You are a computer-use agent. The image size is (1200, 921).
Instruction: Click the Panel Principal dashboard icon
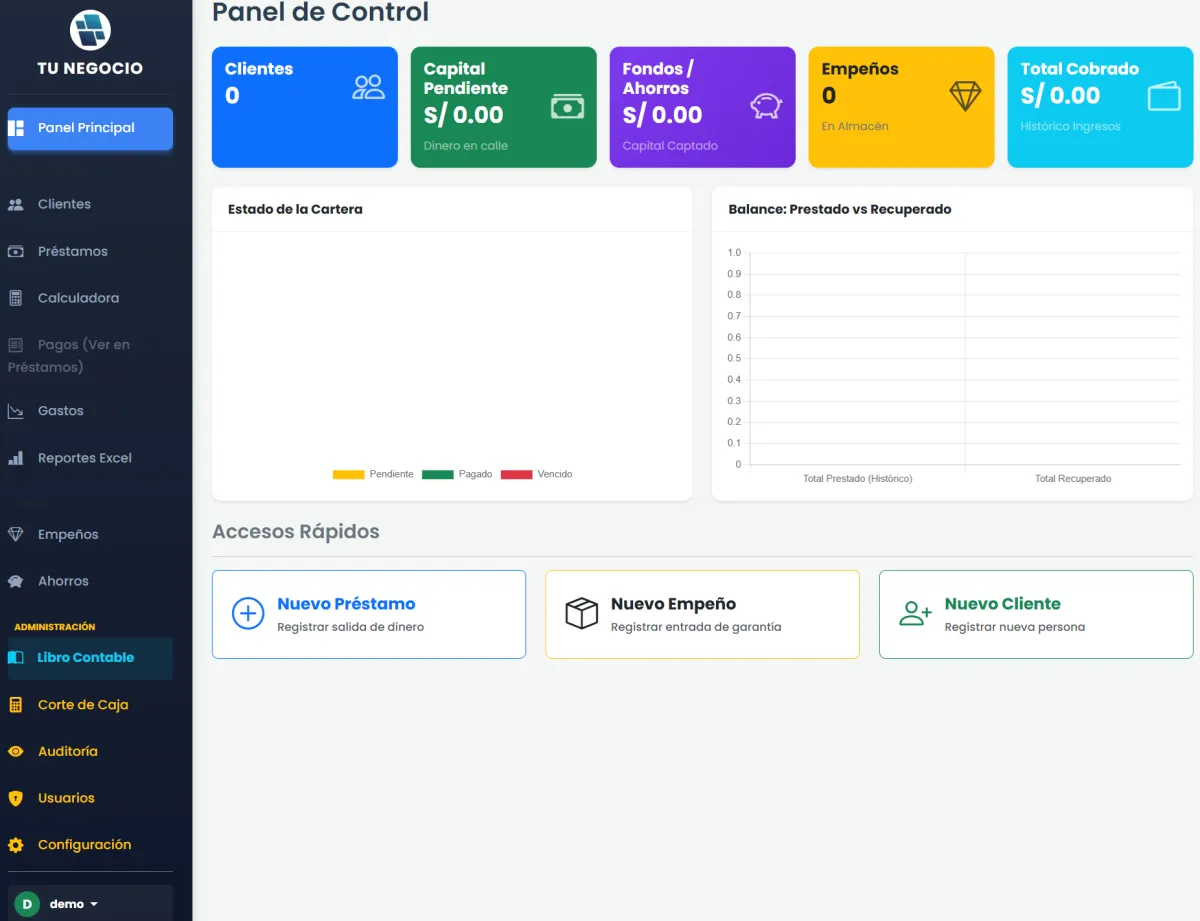point(16,128)
